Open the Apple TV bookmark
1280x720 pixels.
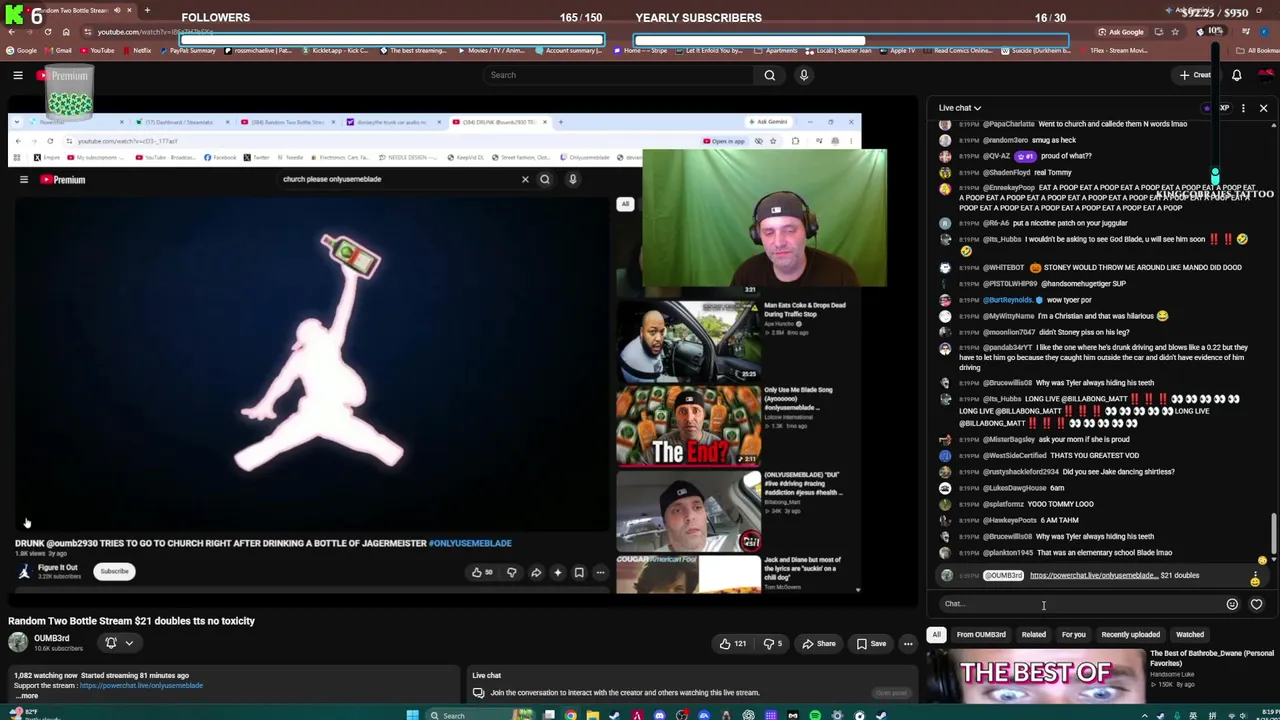click(x=897, y=50)
